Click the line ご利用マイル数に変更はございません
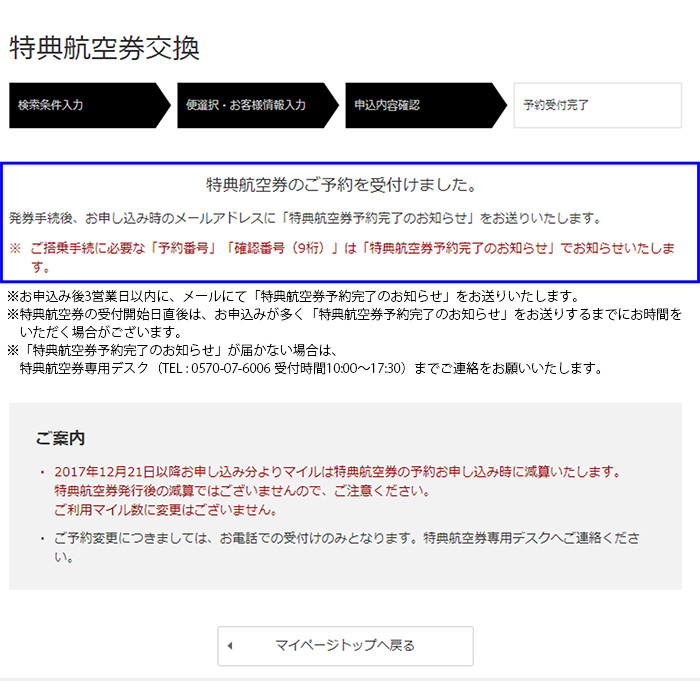700x681 pixels. coord(165,510)
